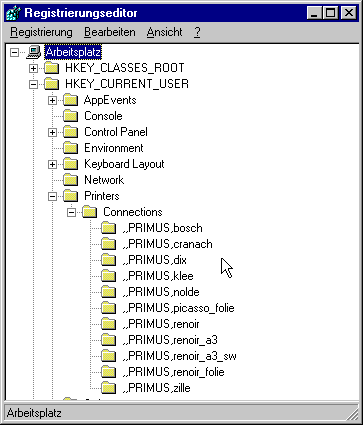363x425 pixels.
Task: Select the HKEY_CLASSES_ROOT label
Action: (x=125, y=68)
